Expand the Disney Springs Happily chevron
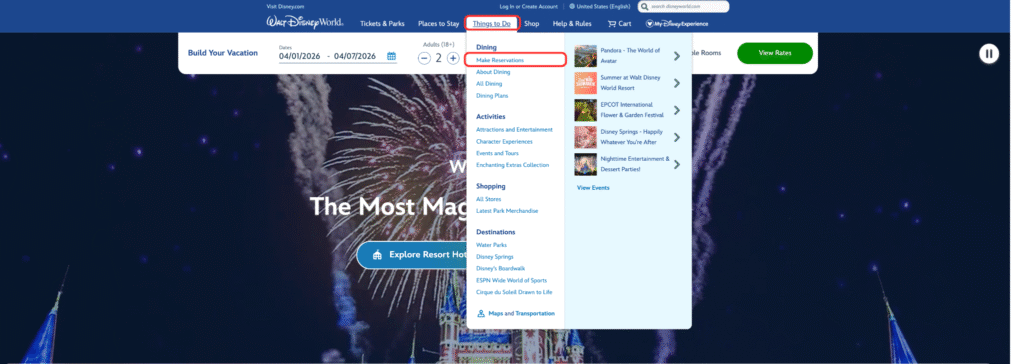Screen dimensions: 1024x364 (677, 137)
